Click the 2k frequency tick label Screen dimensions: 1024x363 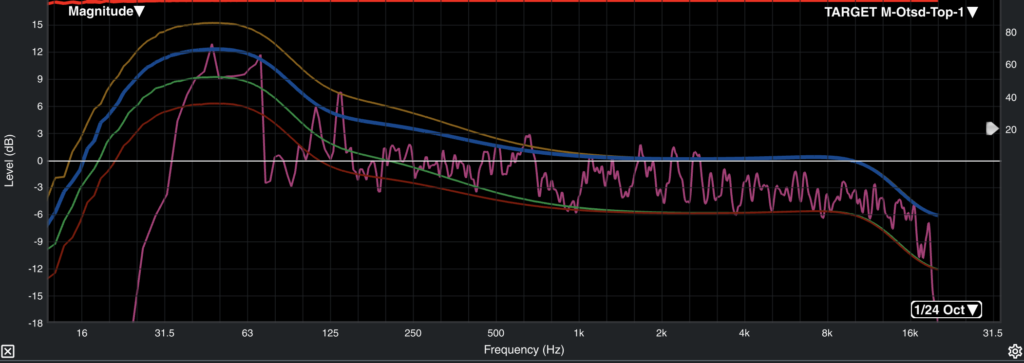click(662, 333)
